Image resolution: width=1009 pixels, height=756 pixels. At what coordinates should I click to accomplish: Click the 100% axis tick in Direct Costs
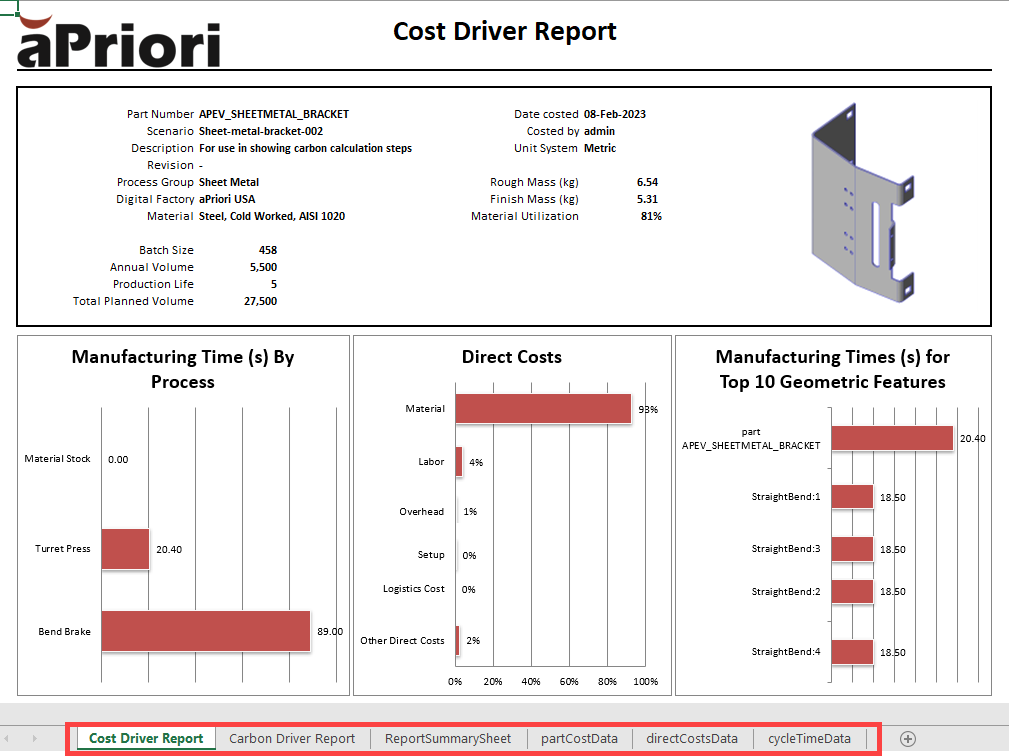(x=645, y=681)
